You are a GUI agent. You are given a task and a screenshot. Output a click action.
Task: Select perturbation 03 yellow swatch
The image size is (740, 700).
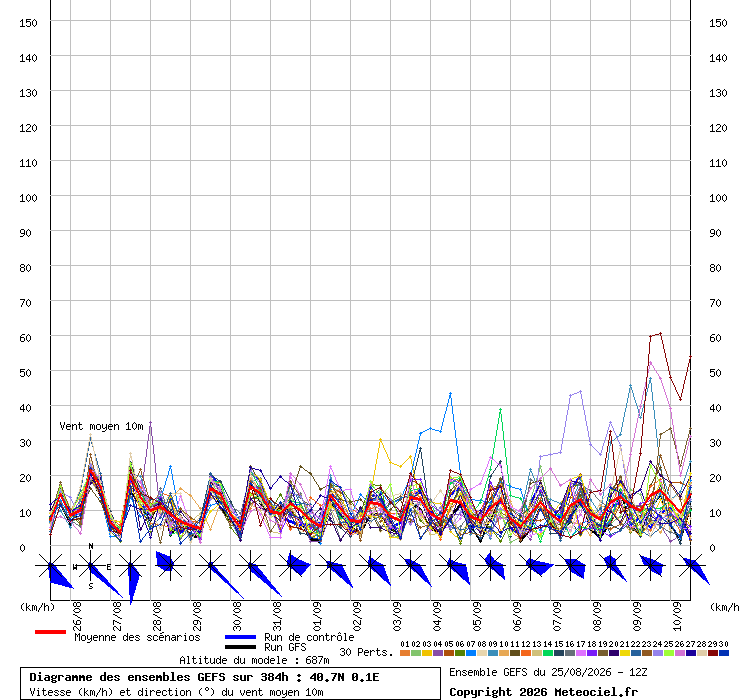click(427, 653)
